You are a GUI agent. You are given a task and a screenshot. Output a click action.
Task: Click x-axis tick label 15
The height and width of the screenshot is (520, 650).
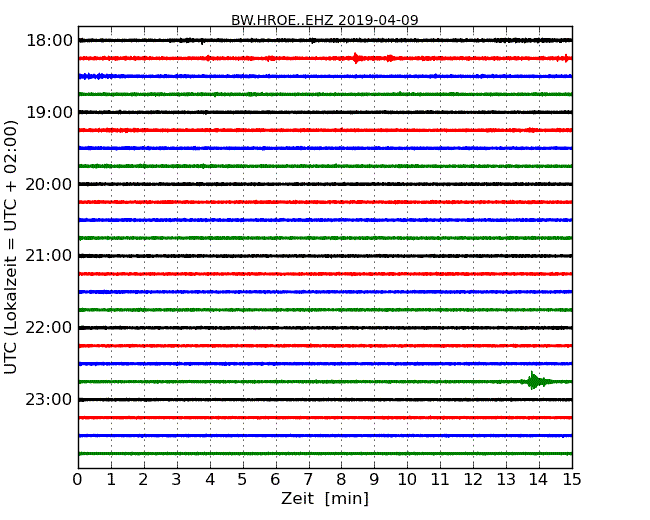[x=572, y=480]
